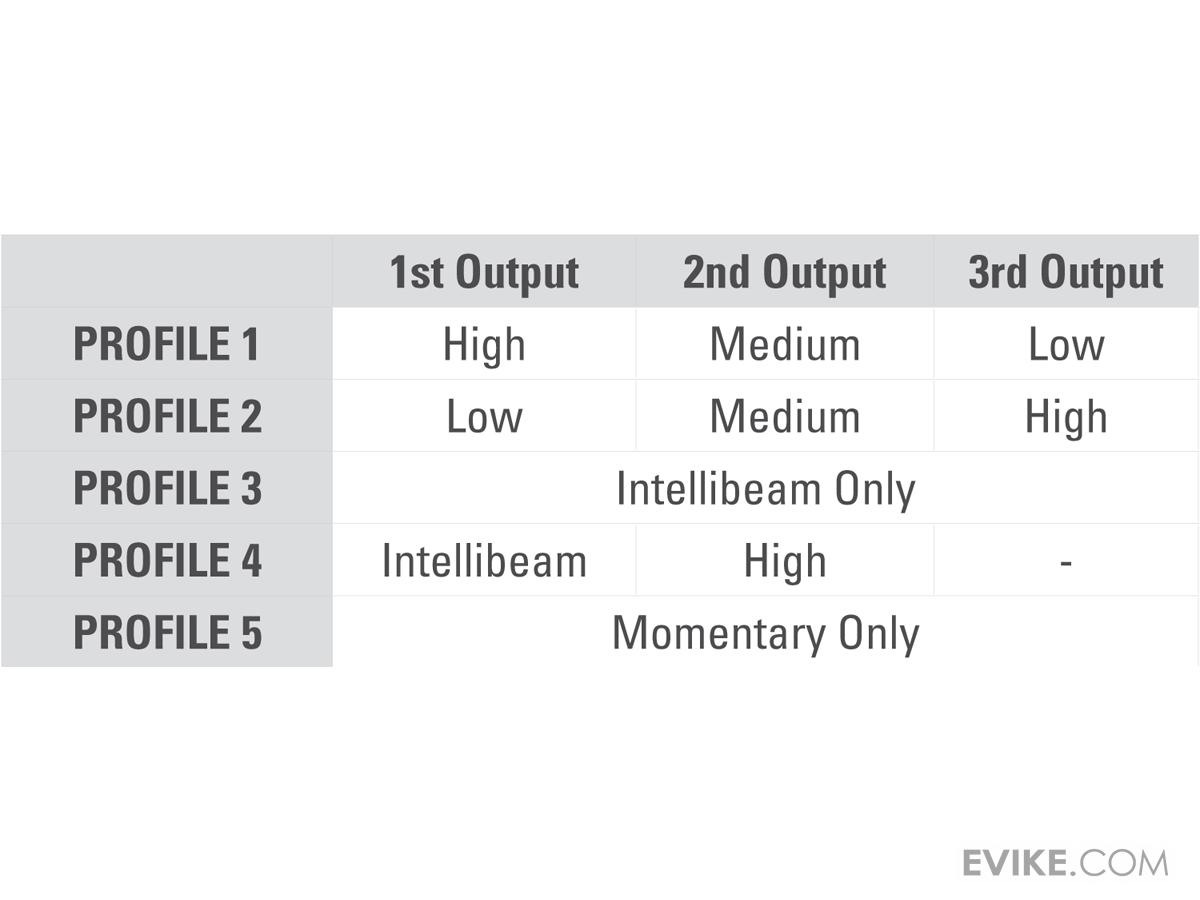1200x900 pixels.
Task: Select Low in the Profile 2 row
Action: (484, 417)
